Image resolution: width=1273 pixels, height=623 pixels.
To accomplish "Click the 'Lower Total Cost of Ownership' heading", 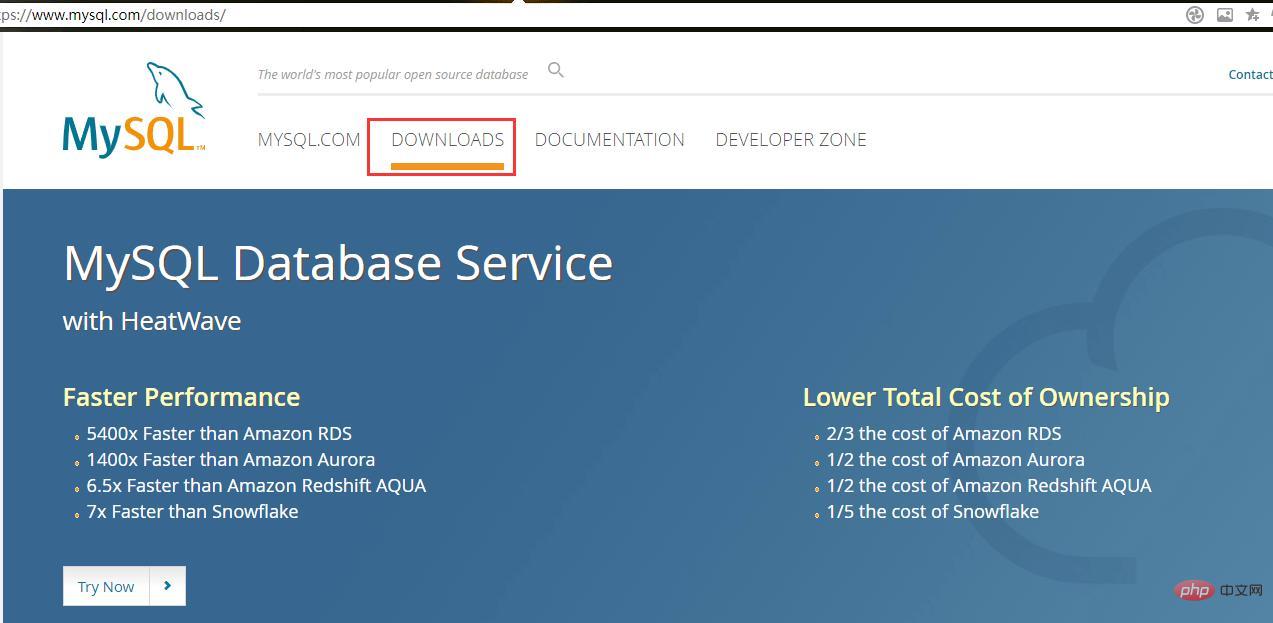I will tap(986, 396).
